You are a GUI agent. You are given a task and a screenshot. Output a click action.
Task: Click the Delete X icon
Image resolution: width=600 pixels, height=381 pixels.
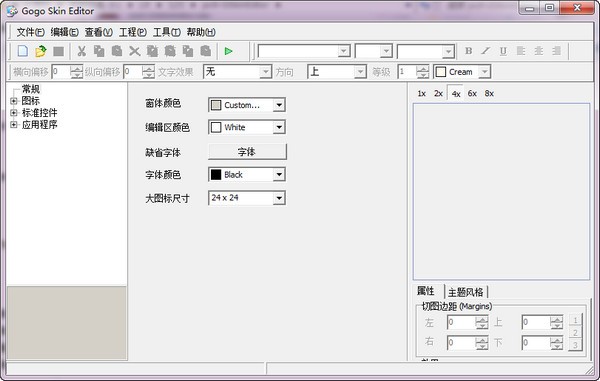(x=134, y=51)
